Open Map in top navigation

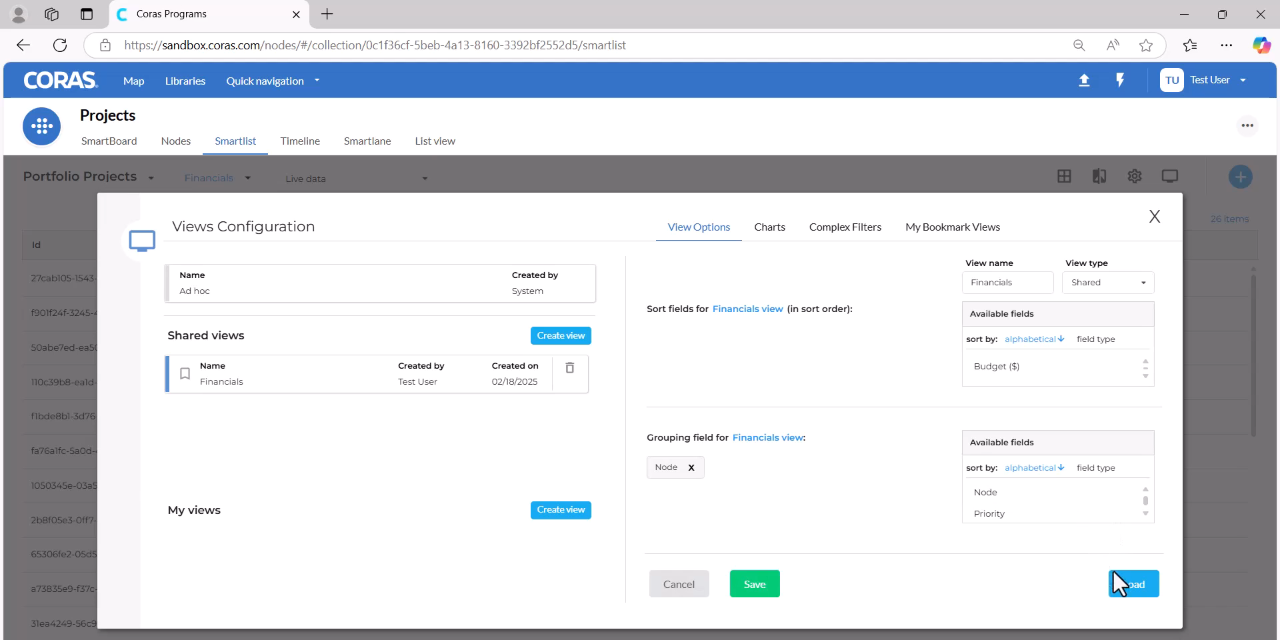(x=134, y=81)
